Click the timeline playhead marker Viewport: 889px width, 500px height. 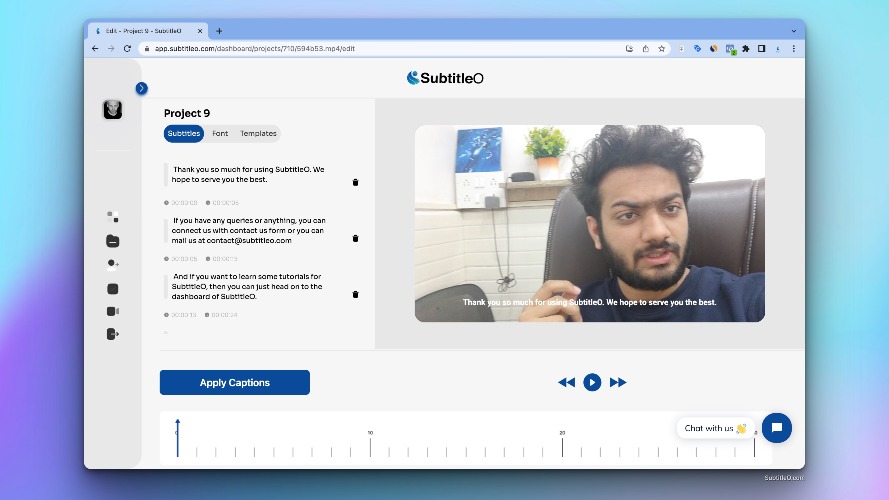[177, 437]
